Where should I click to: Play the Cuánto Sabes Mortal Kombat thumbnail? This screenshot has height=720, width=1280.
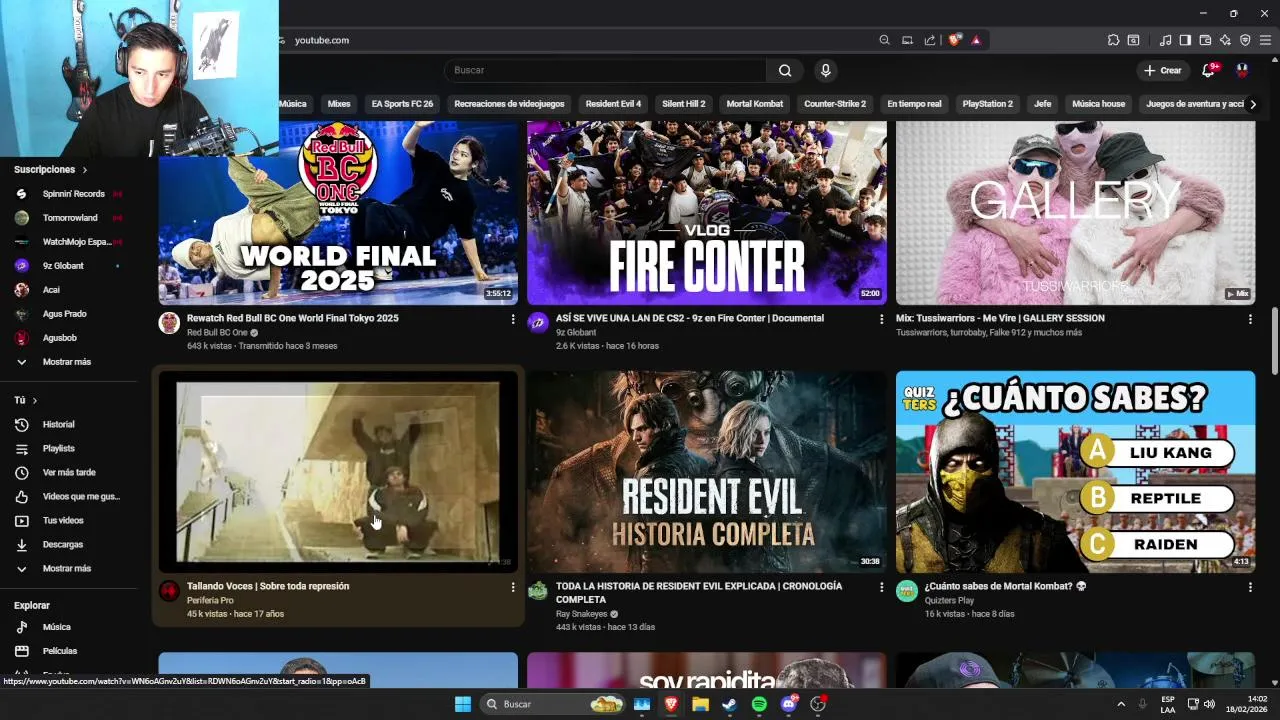1075,472
